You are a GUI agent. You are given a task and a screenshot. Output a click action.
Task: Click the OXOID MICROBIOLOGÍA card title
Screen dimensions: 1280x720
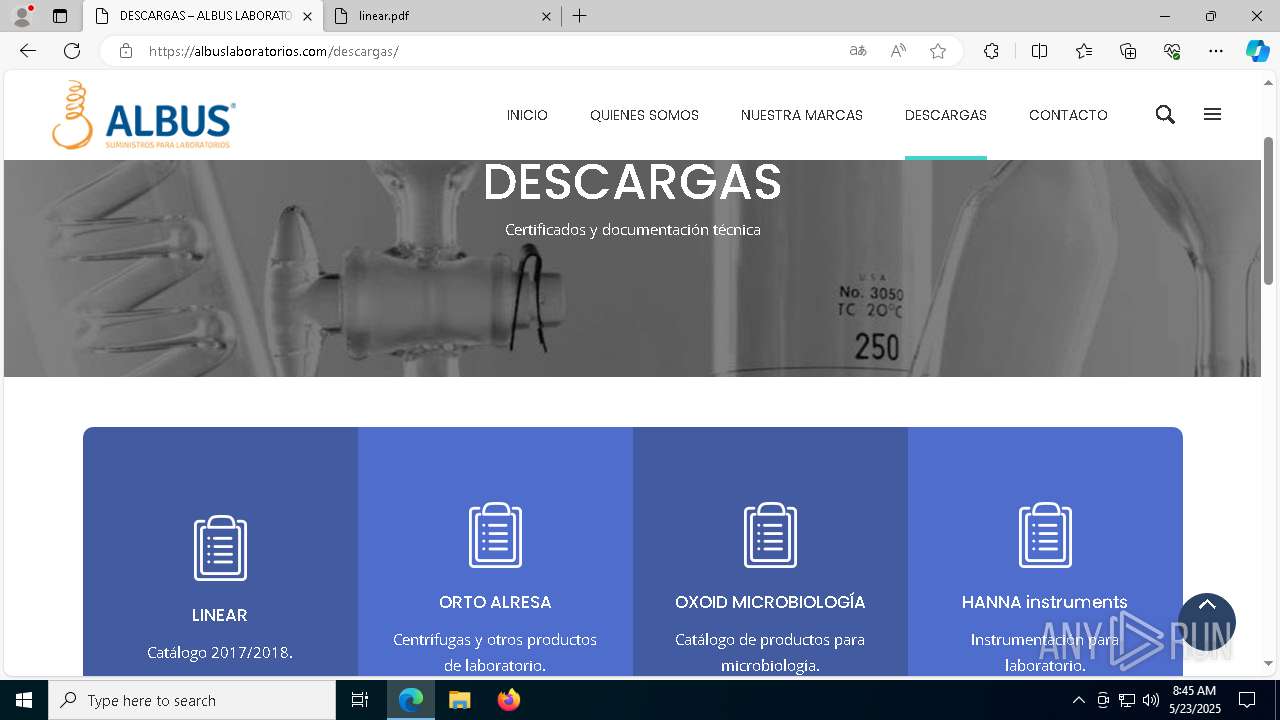pos(770,602)
